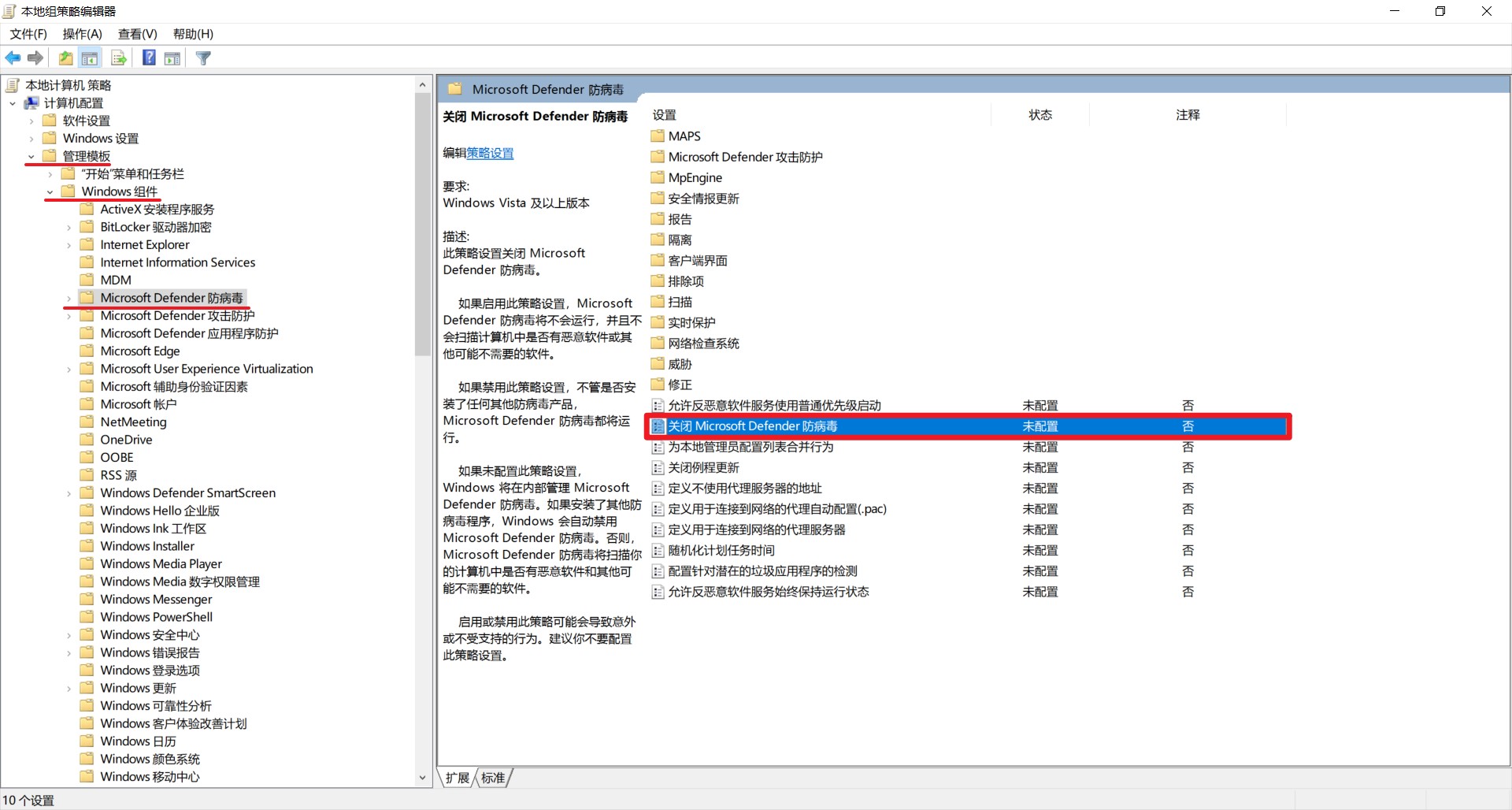
Task: Open the 实时保护 folder in list
Action: click(x=691, y=322)
